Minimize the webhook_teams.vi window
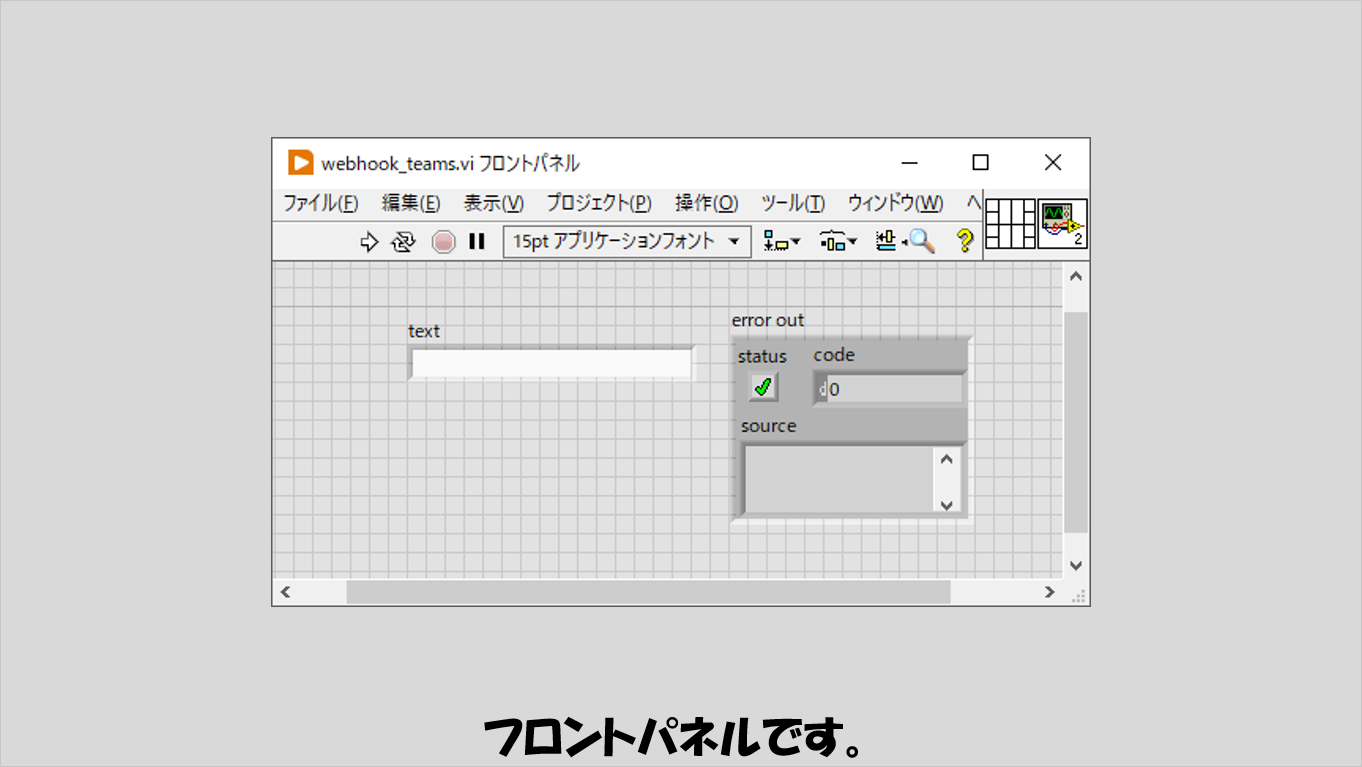 point(909,162)
